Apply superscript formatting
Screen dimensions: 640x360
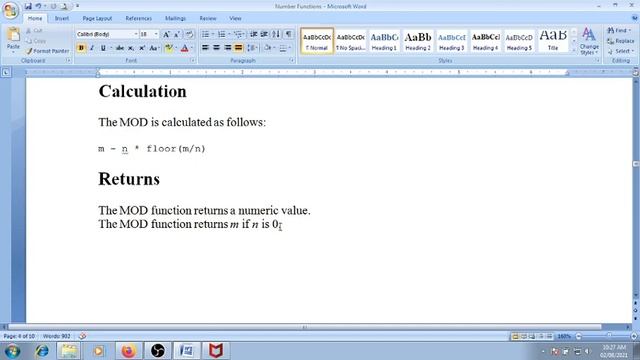point(142,48)
